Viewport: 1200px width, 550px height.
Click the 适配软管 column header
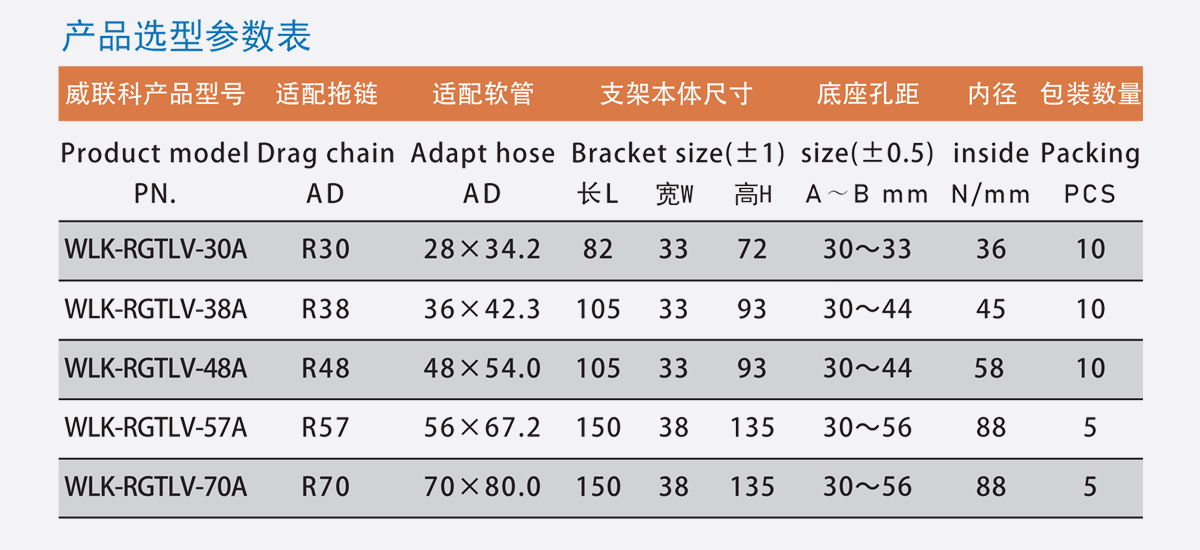pos(483,95)
